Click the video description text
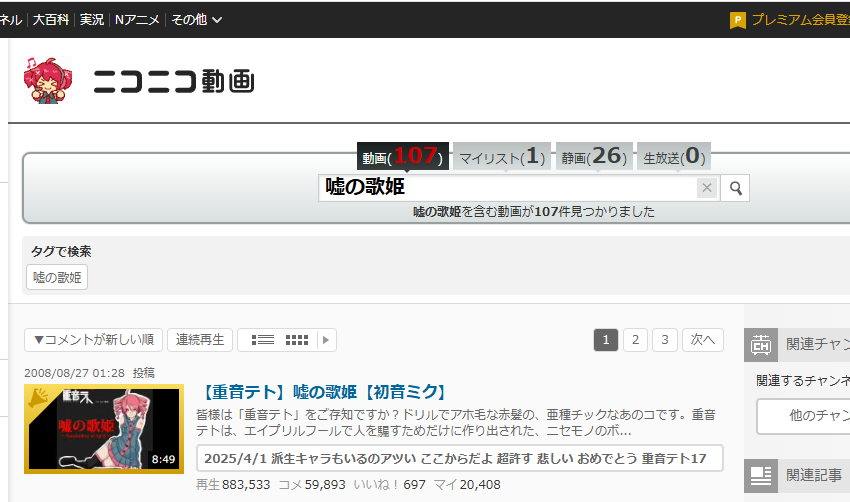 [456, 423]
